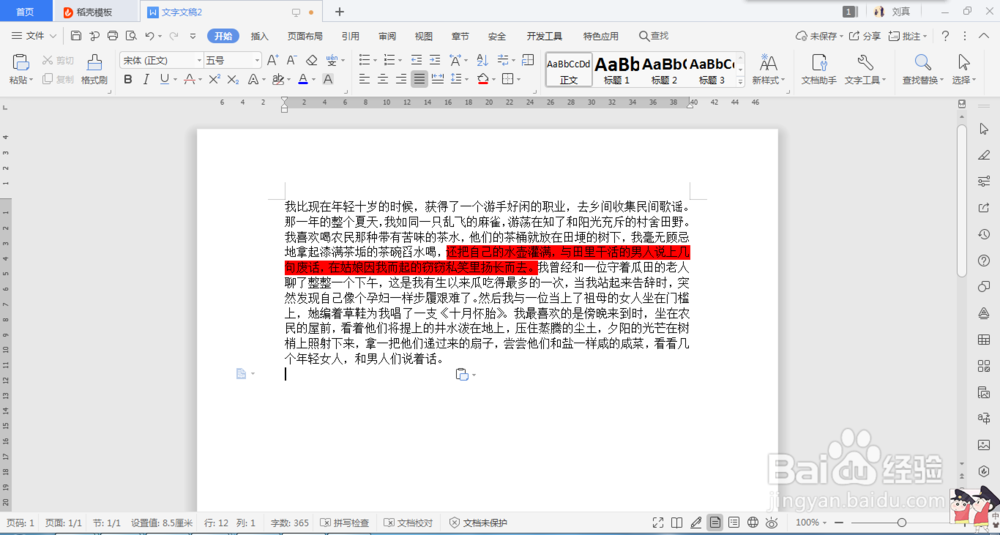Image resolution: width=1000 pixels, height=535 pixels.
Task: Apply the 标题 2 heading style
Action: [664, 70]
